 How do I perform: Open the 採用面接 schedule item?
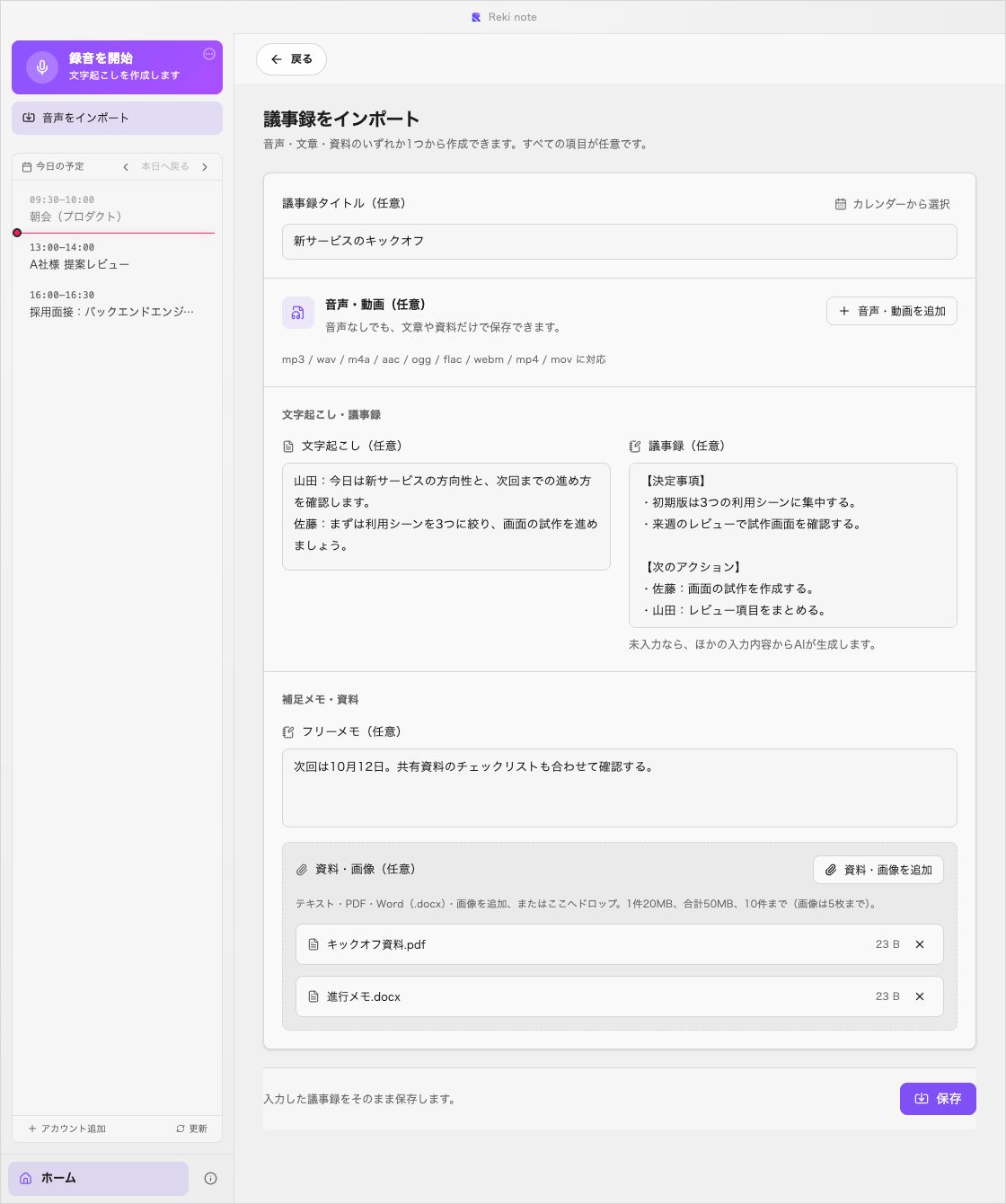coord(117,304)
